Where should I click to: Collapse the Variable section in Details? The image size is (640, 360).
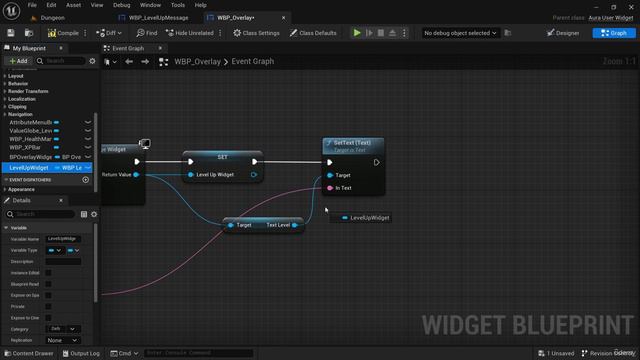(x=6, y=228)
